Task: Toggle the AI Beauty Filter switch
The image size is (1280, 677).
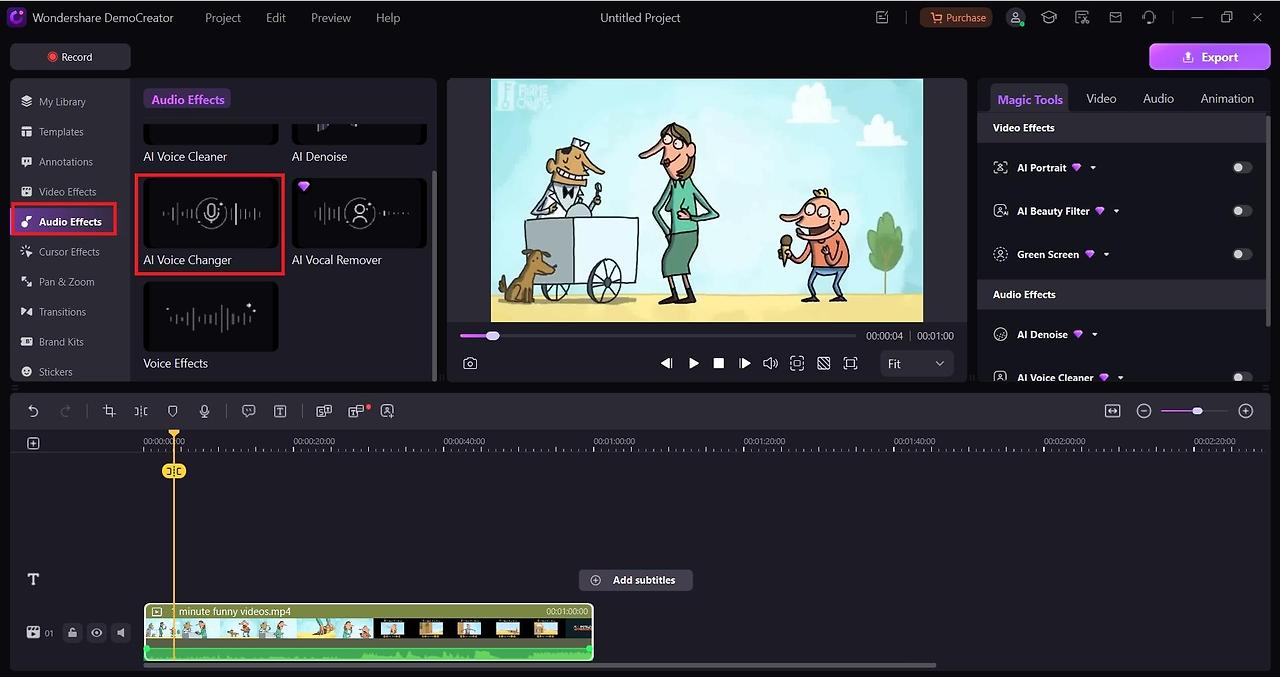Action: (1241, 211)
